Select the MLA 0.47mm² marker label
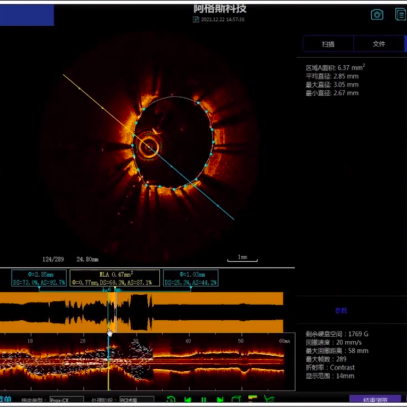 pyautogui.click(x=115, y=278)
